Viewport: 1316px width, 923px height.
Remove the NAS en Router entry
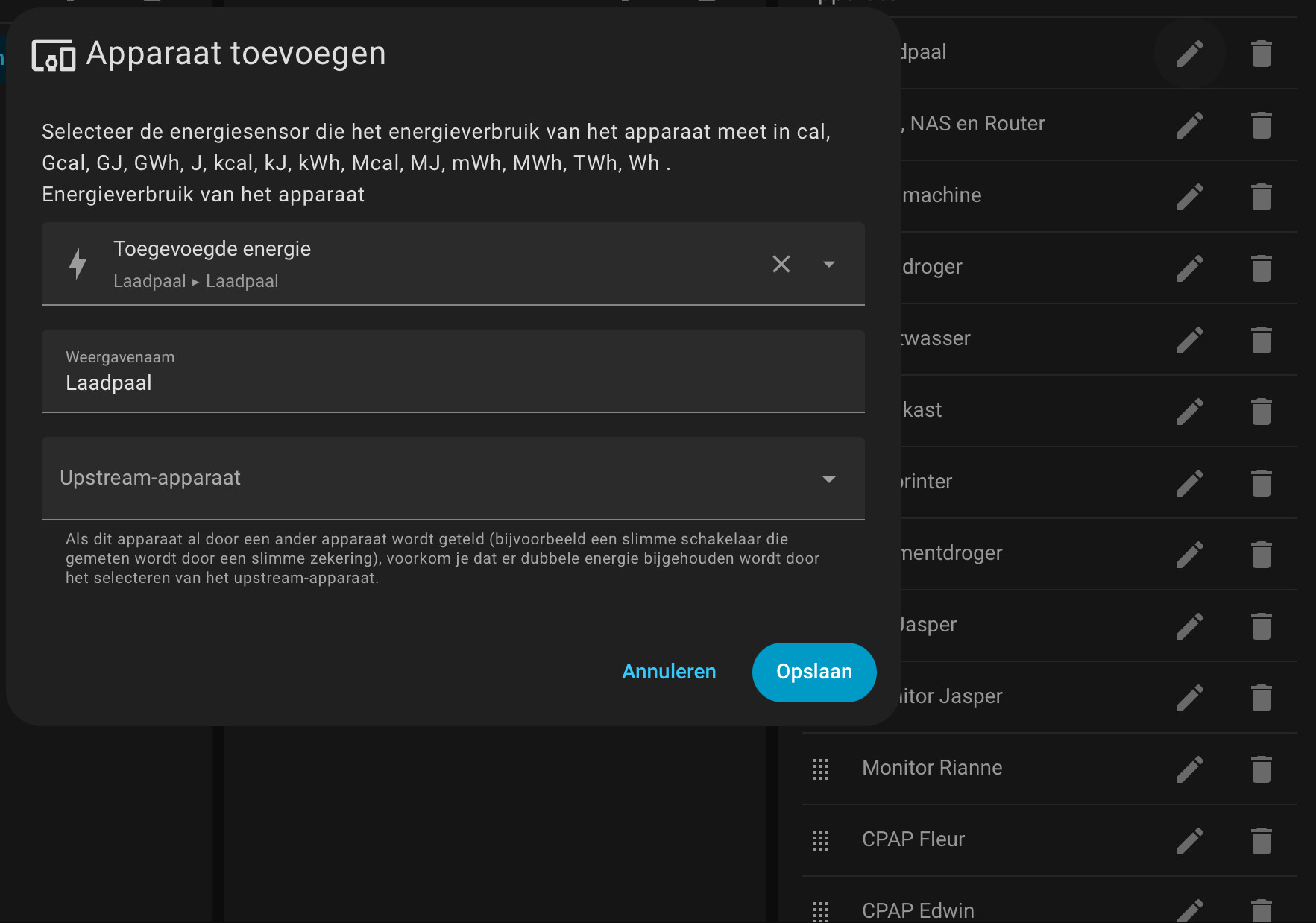point(1261,125)
